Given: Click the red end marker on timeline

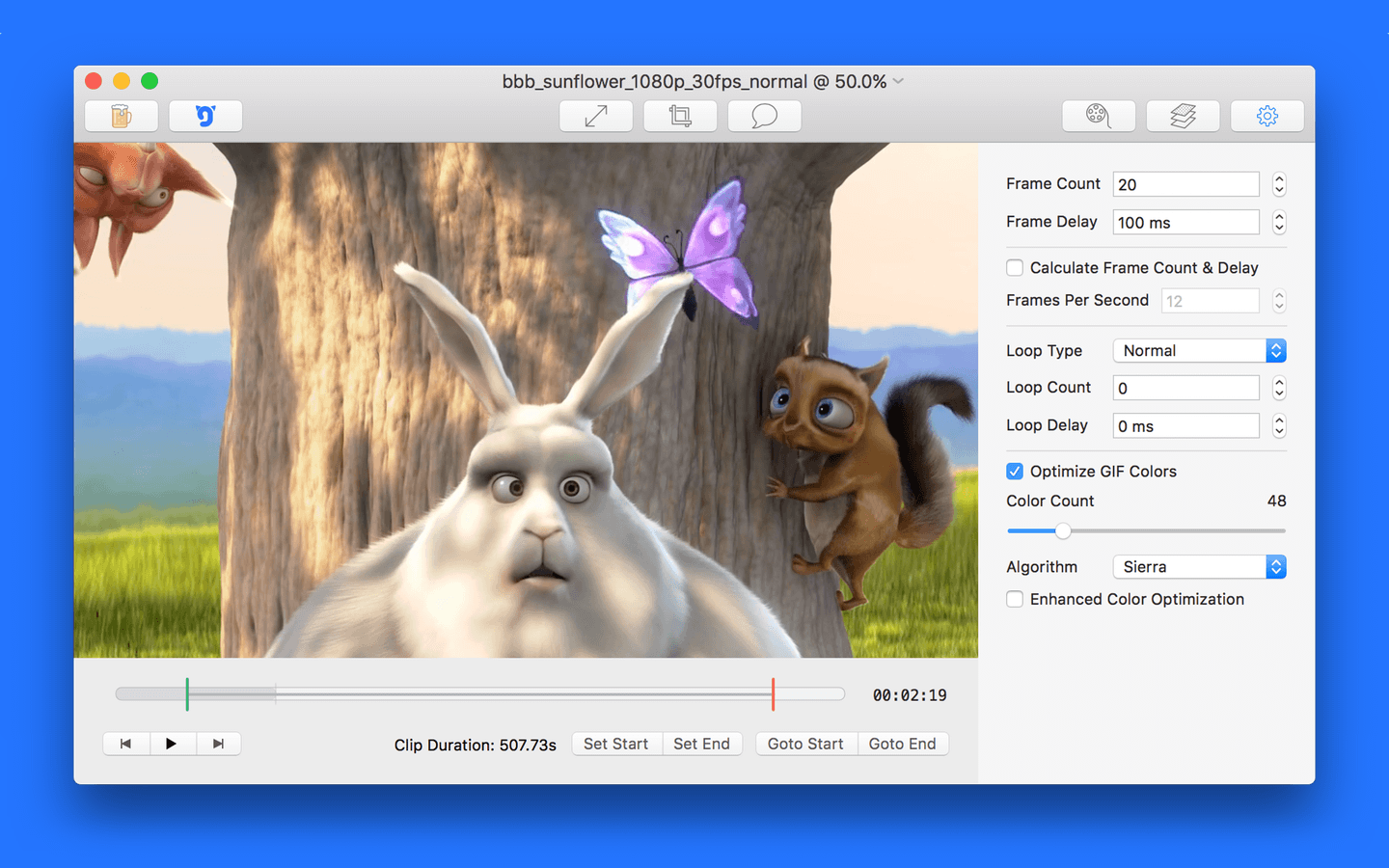Looking at the screenshot, I should (x=773, y=694).
